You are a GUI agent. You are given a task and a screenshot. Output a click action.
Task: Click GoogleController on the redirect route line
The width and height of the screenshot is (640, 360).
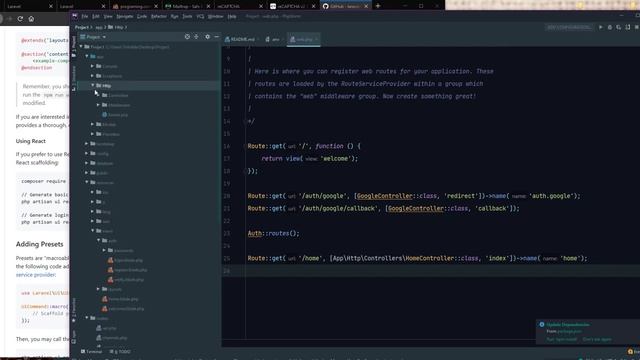pos(384,196)
